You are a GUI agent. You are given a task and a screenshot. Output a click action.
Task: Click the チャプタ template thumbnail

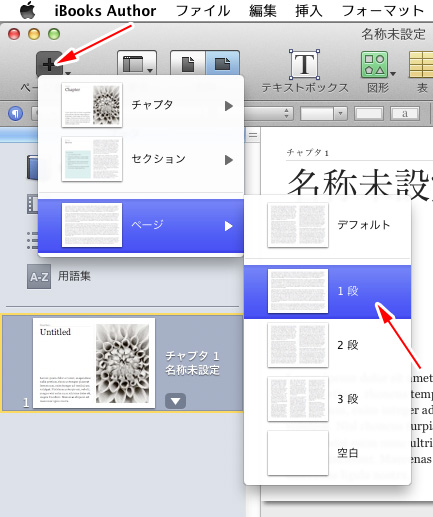92,105
